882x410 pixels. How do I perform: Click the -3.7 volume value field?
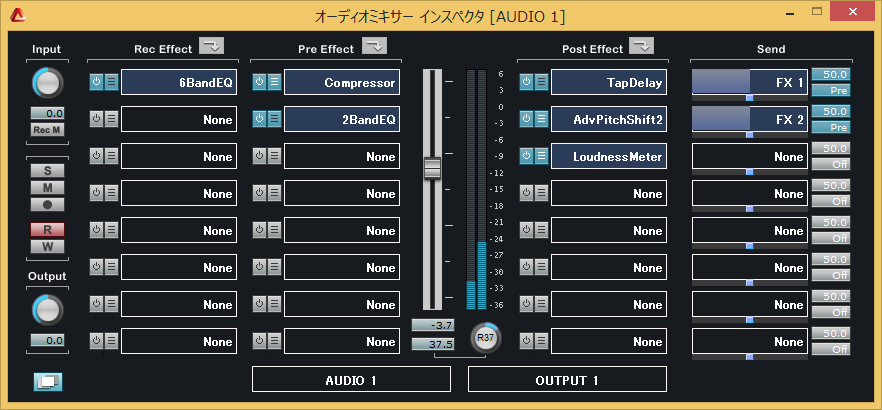[x=433, y=326]
